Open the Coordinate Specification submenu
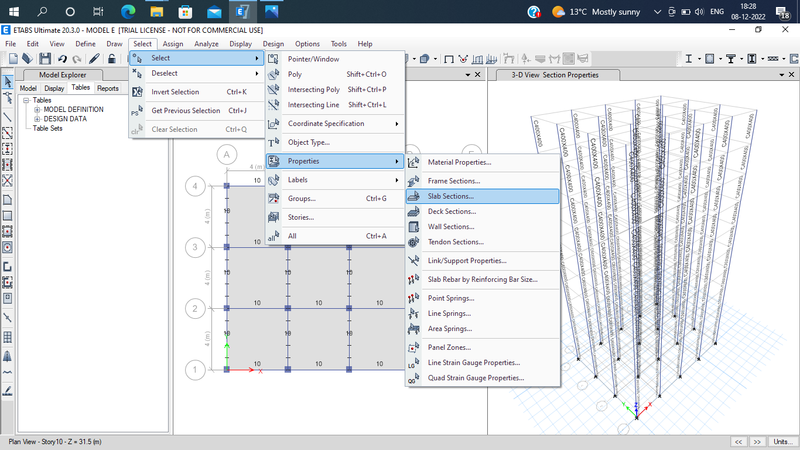 point(335,123)
